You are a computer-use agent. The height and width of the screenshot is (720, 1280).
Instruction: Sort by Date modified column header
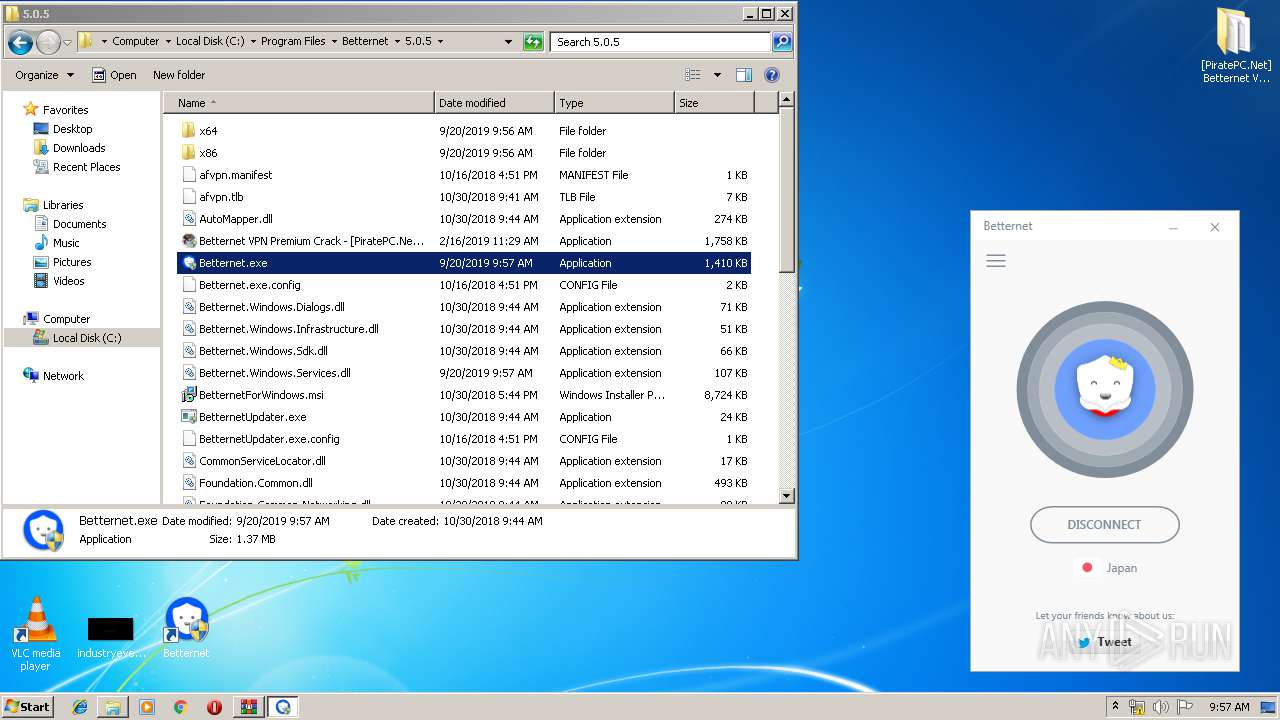[x=494, y=103]
